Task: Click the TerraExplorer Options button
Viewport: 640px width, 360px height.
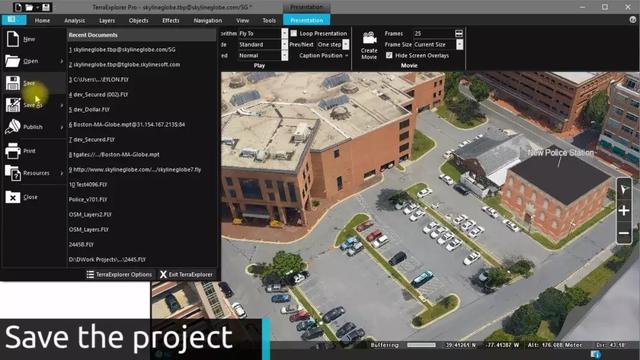Action: coord(119,274)
